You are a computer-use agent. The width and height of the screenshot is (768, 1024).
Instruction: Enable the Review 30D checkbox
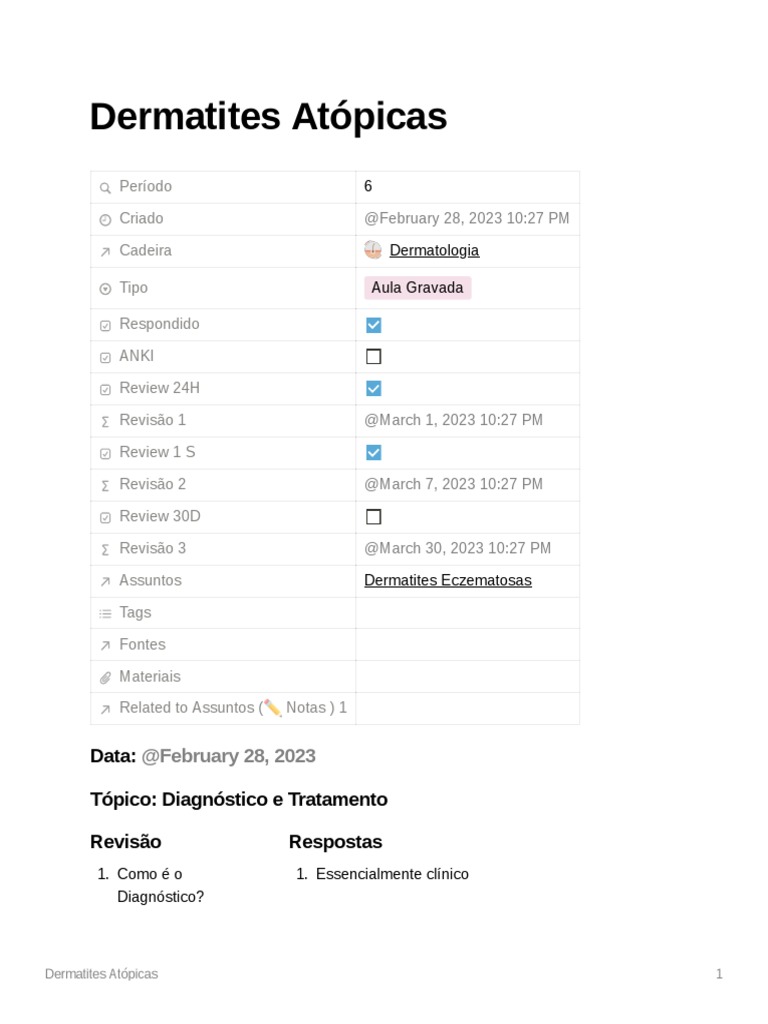[374, 517]
